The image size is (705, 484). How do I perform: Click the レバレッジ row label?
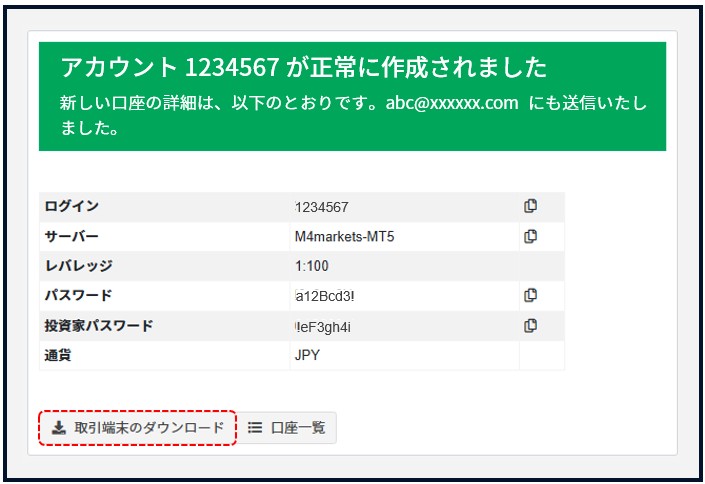coord(78,267)
